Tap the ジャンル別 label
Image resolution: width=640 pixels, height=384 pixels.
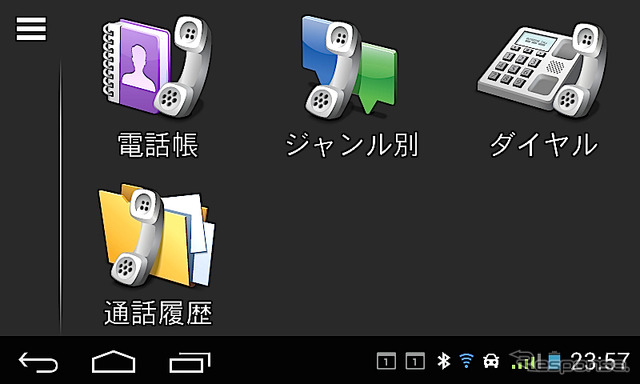point(351,145)
